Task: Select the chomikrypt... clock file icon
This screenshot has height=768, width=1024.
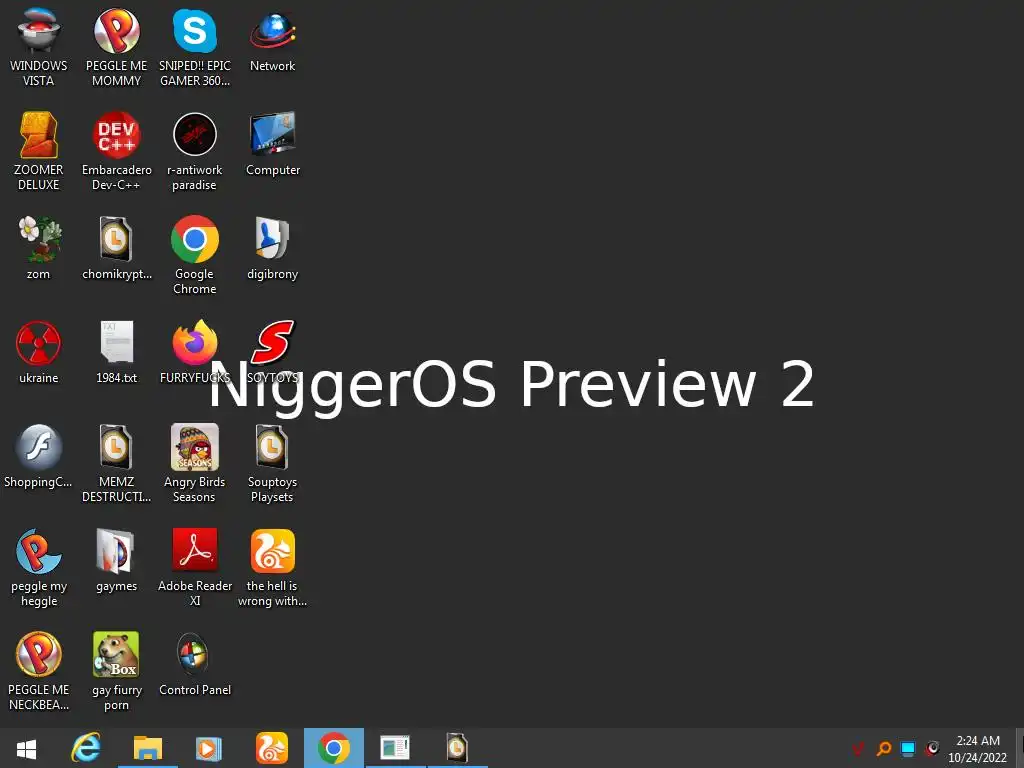Action: (x=116, y=248)
